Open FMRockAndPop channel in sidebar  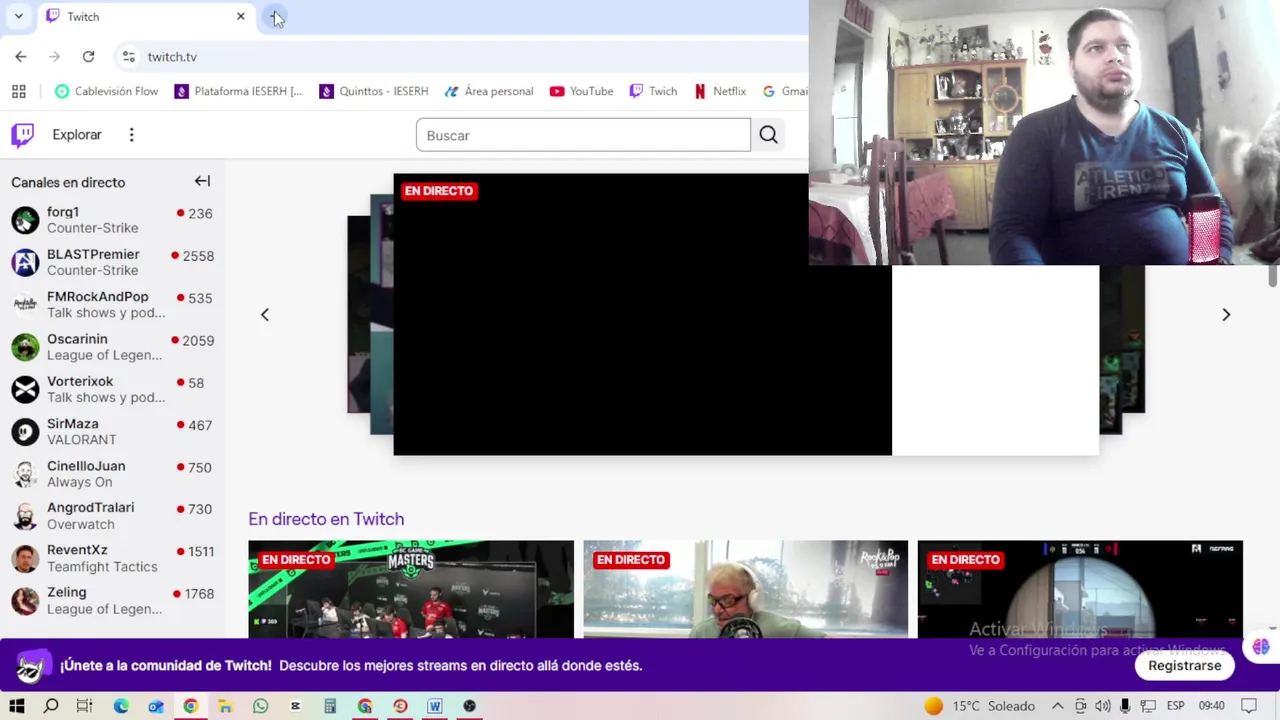[x=112, y=304]
